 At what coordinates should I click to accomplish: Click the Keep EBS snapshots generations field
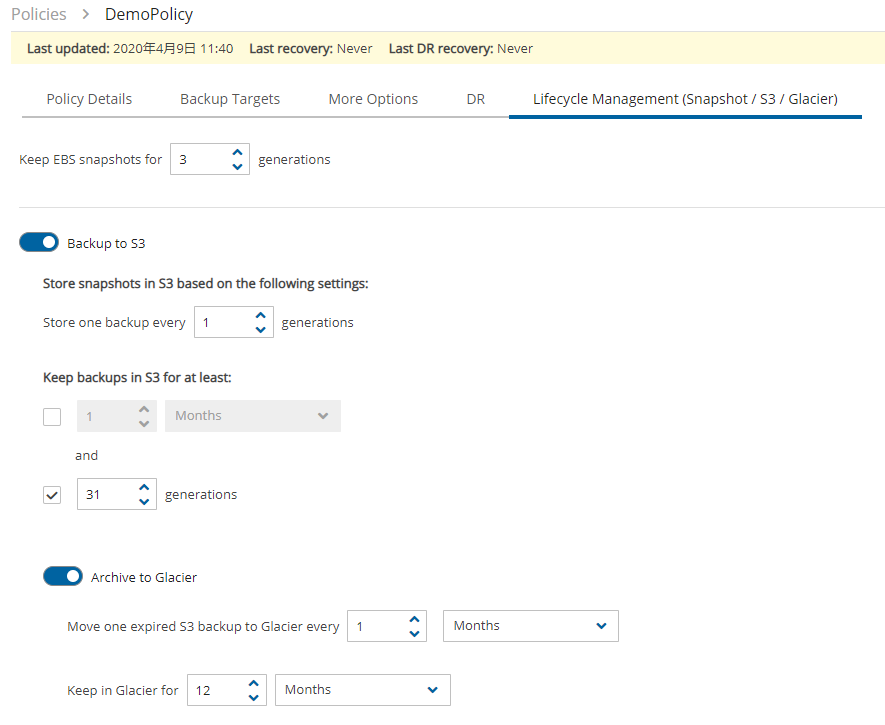point(210,159)
